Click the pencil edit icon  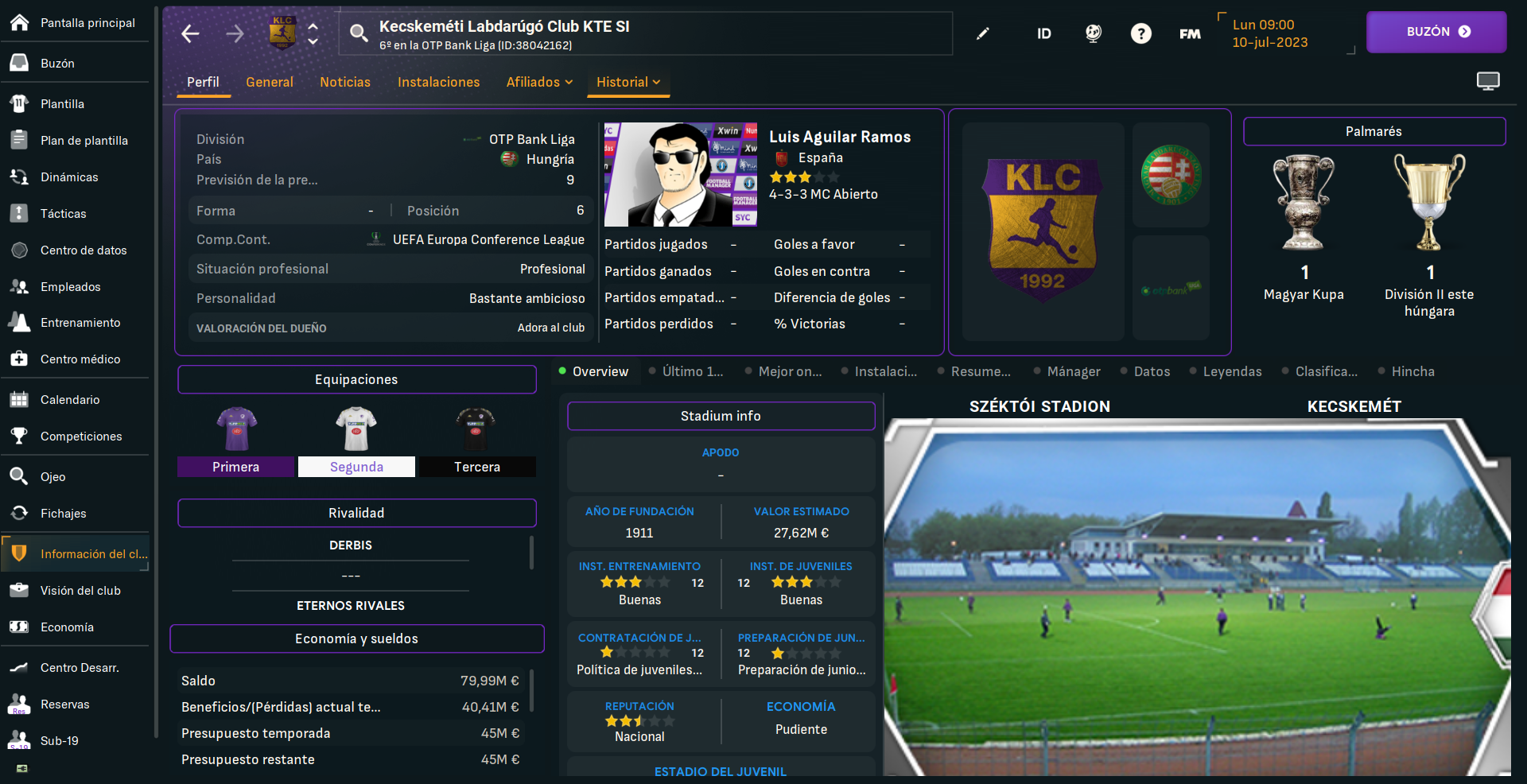tap(983, 33)
